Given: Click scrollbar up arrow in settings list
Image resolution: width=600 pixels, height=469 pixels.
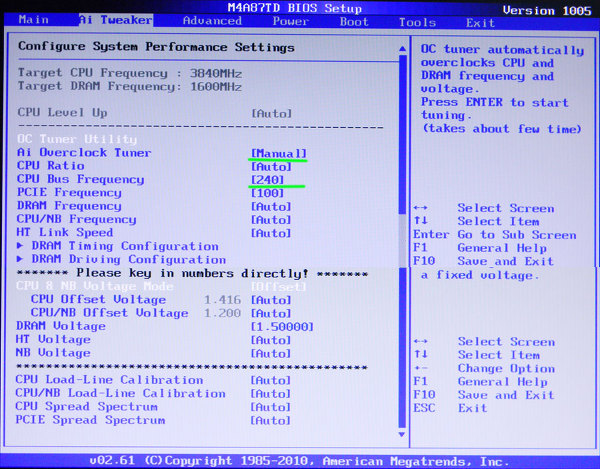Looking at the screenshot, I should (402, 49).
